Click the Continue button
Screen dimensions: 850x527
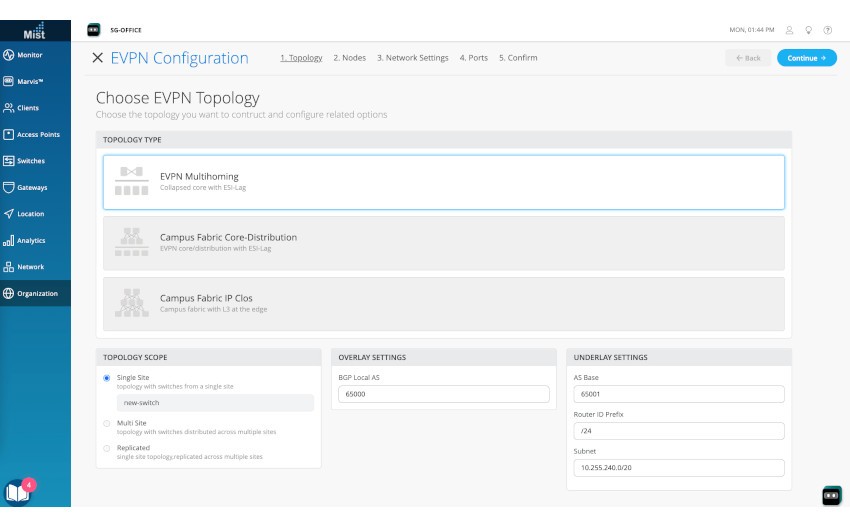point(806,58)
